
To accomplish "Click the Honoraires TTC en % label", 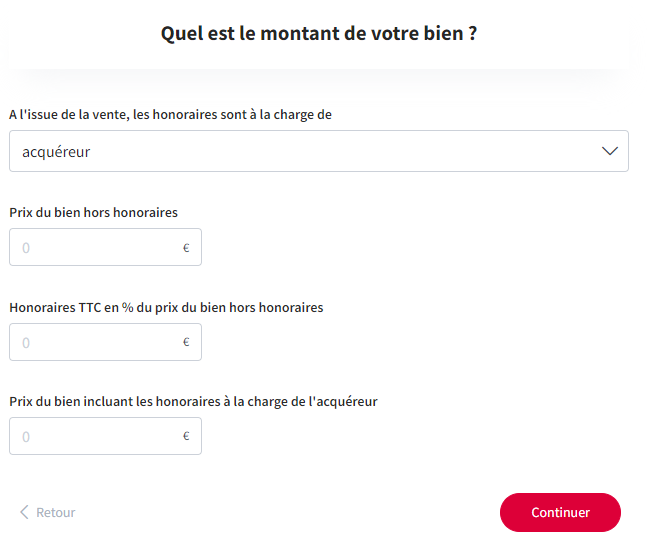I will tap(166, 307).
